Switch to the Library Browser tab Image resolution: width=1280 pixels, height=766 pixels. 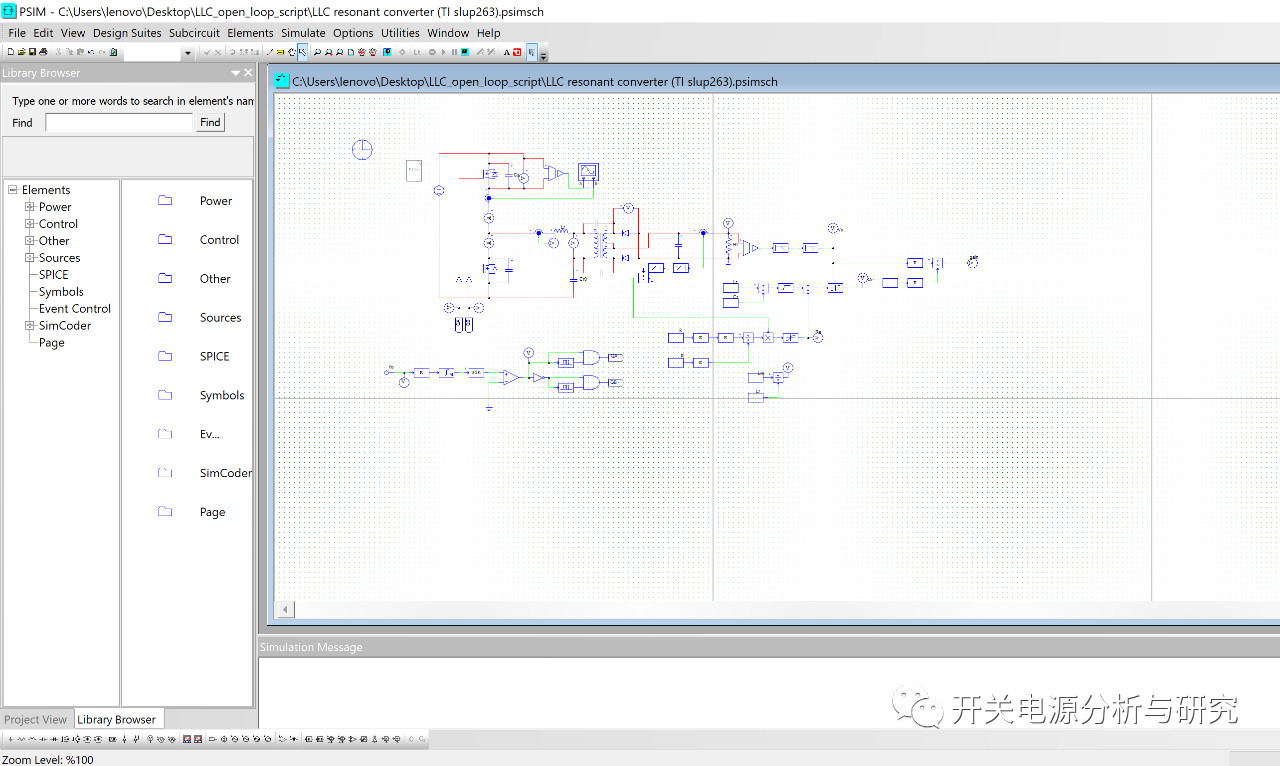coord(116,719)
